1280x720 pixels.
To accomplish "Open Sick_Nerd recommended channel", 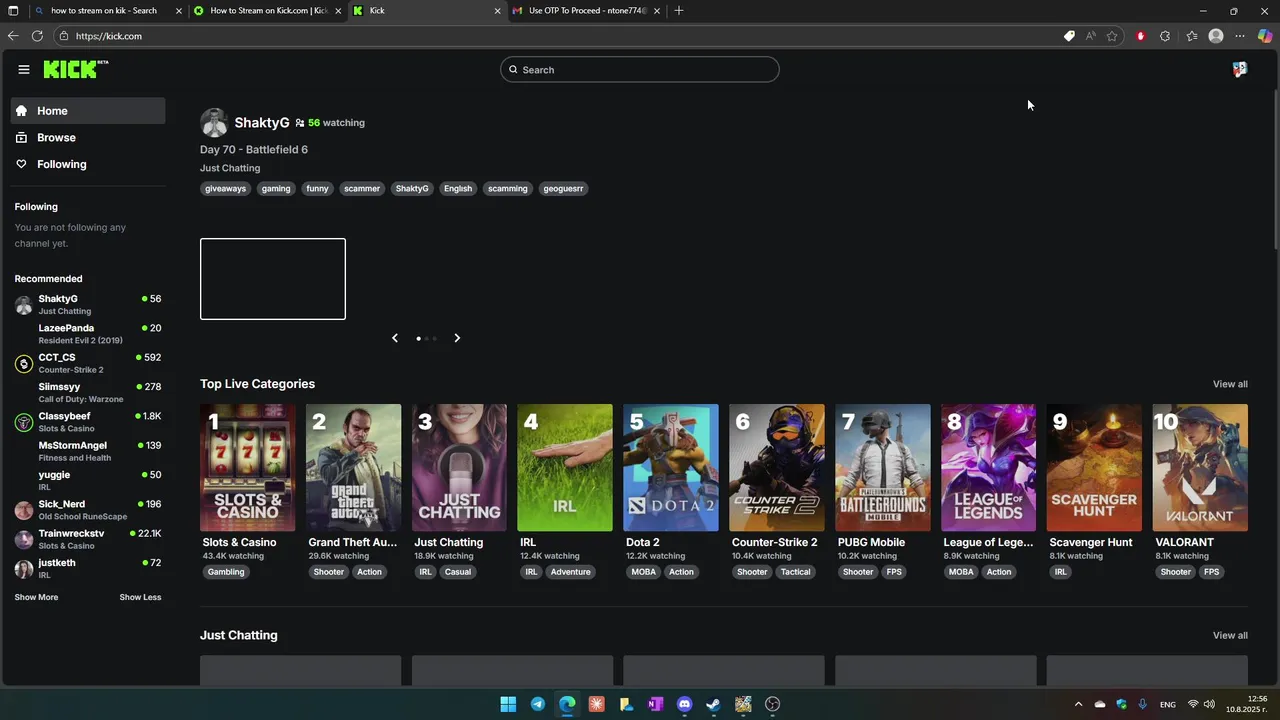I will tap(88, 510).
